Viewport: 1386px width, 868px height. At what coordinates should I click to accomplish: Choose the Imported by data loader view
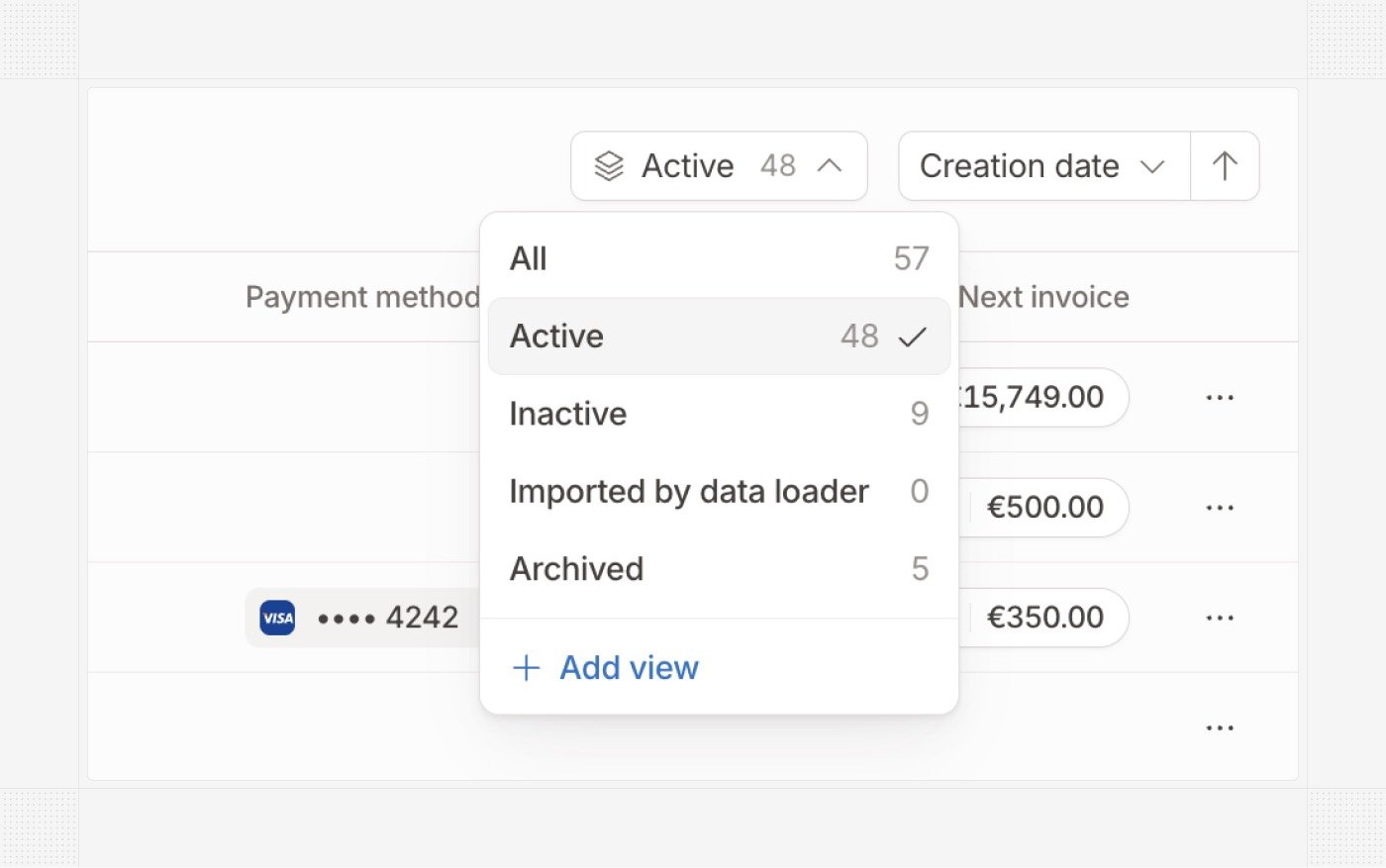coord(719,491)
